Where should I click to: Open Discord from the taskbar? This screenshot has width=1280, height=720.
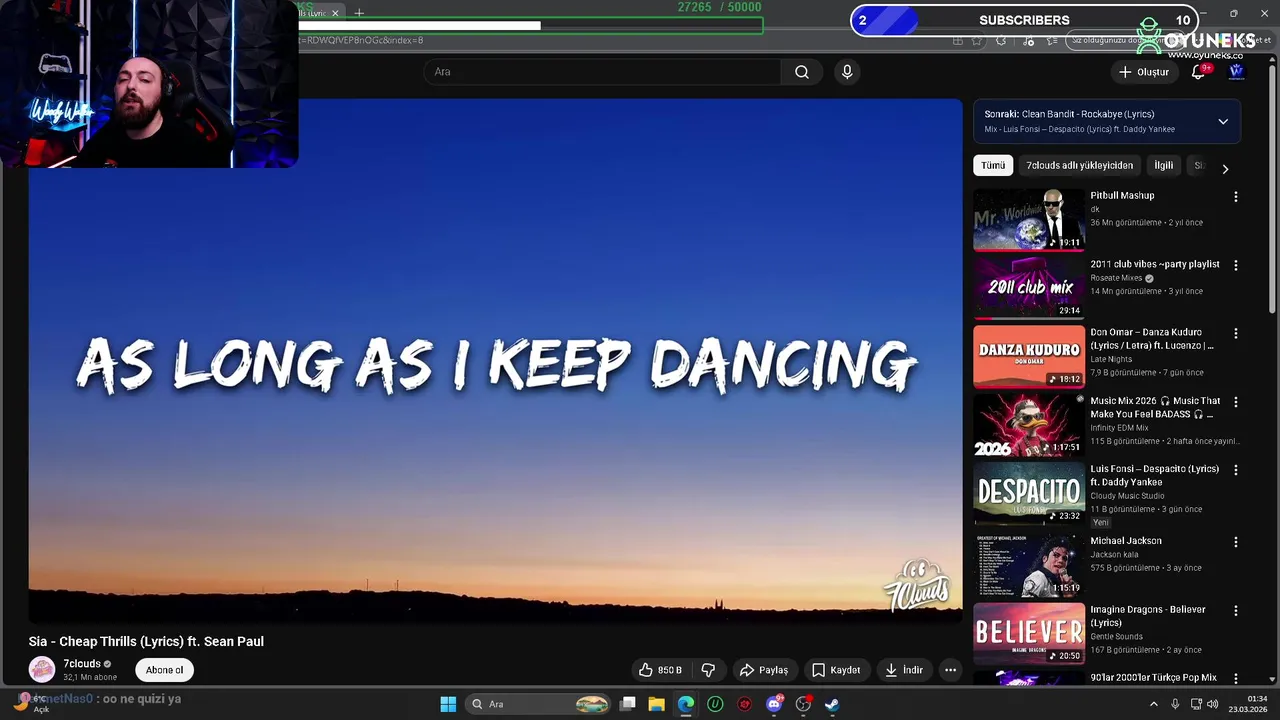click(x=774, y=704)
